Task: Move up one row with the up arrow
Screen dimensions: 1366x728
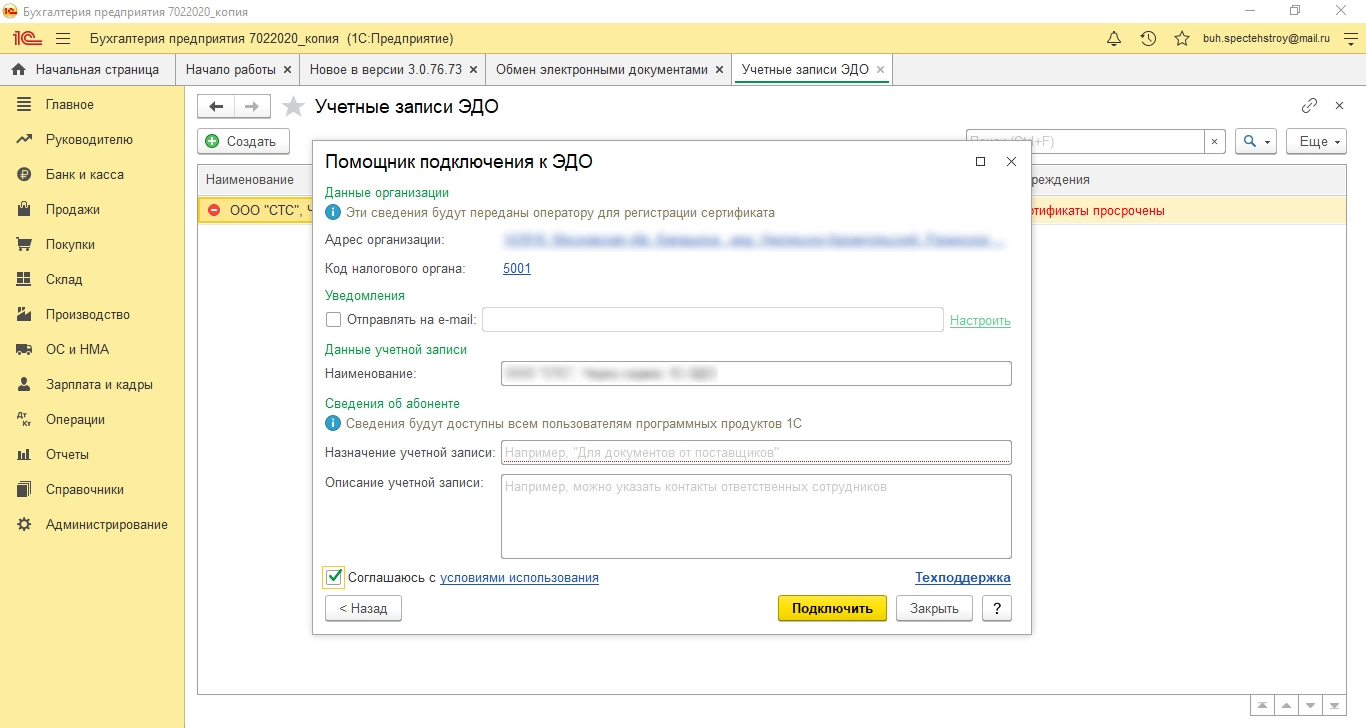Action: point(1286,704)
